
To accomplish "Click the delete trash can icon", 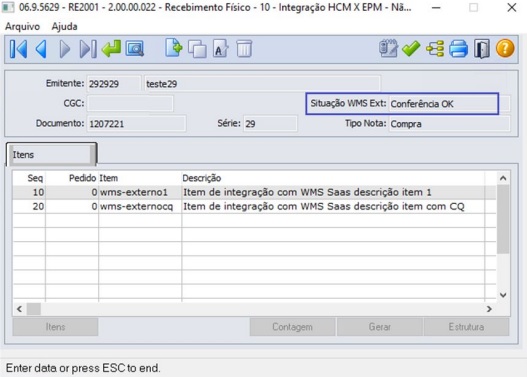I will 244,49.
